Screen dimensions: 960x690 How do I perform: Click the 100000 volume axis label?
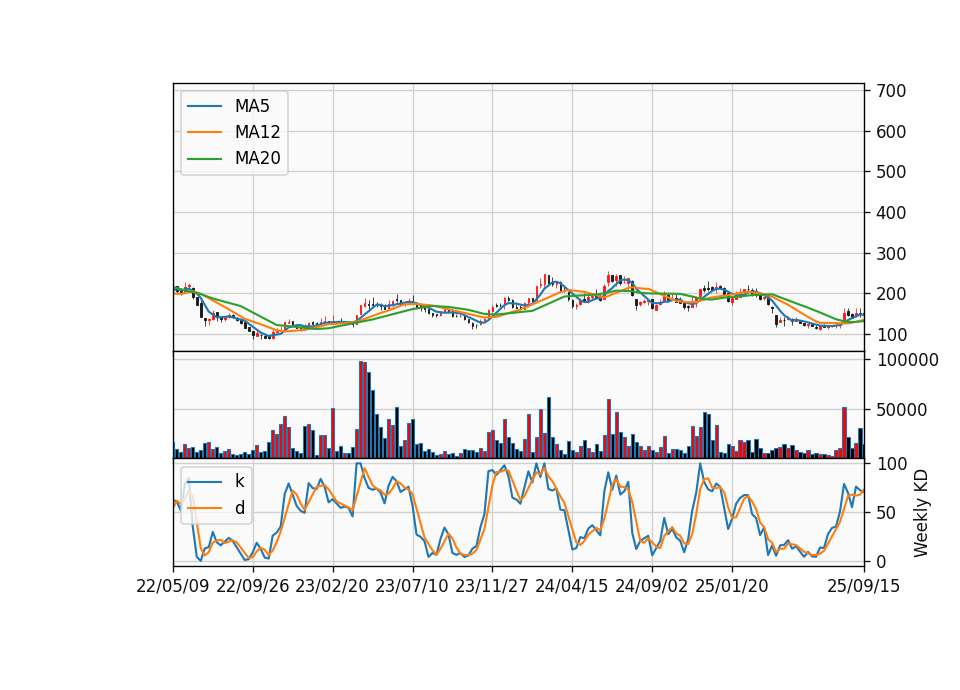click(907, 360)
